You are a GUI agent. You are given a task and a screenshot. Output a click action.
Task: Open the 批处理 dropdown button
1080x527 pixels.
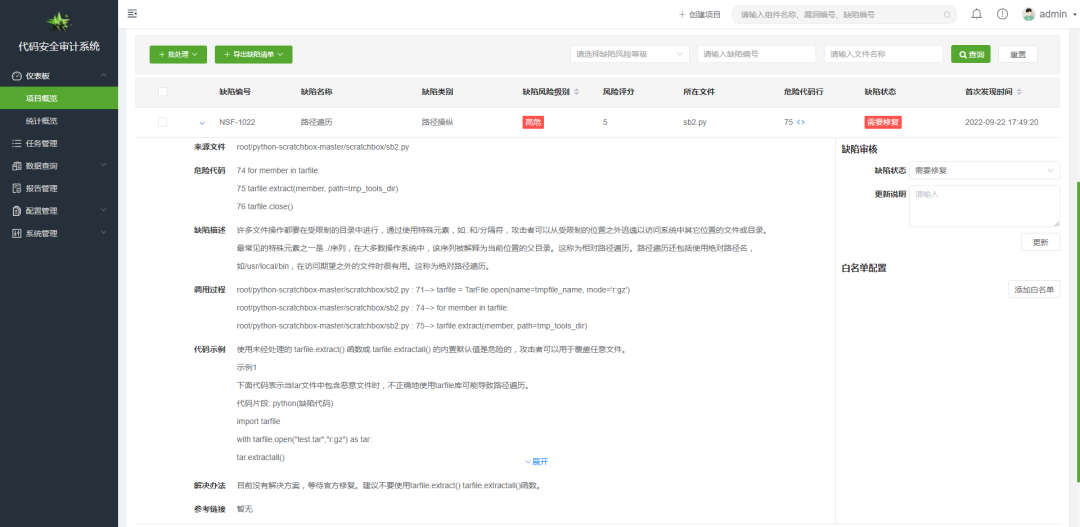point(178,54)
